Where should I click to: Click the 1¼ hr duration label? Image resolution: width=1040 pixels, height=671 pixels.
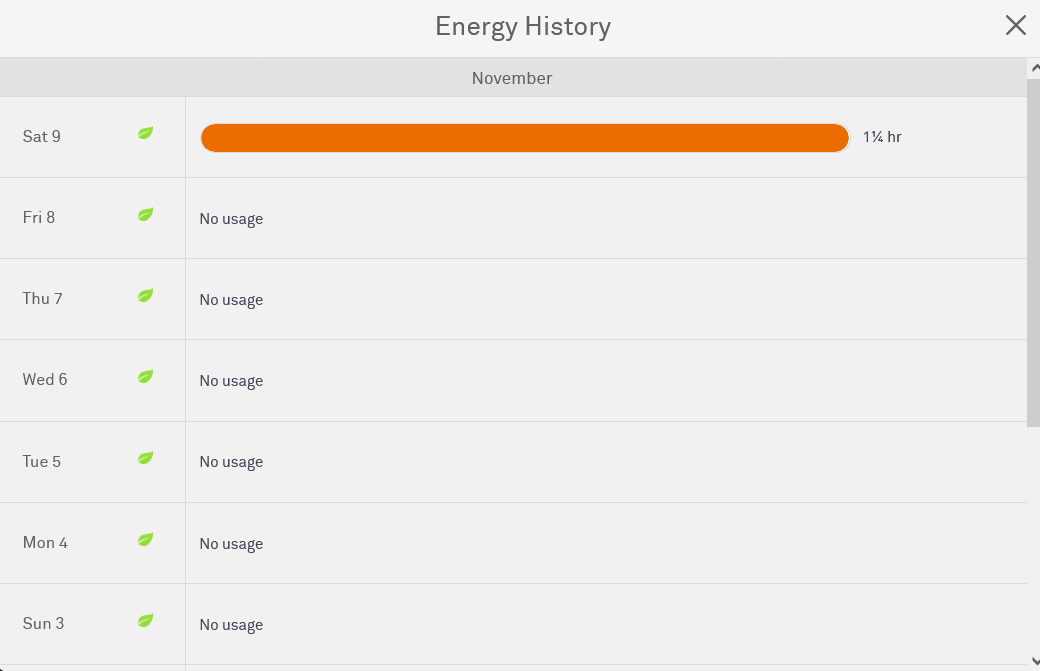pyautogui.click(x=882, y=137)
